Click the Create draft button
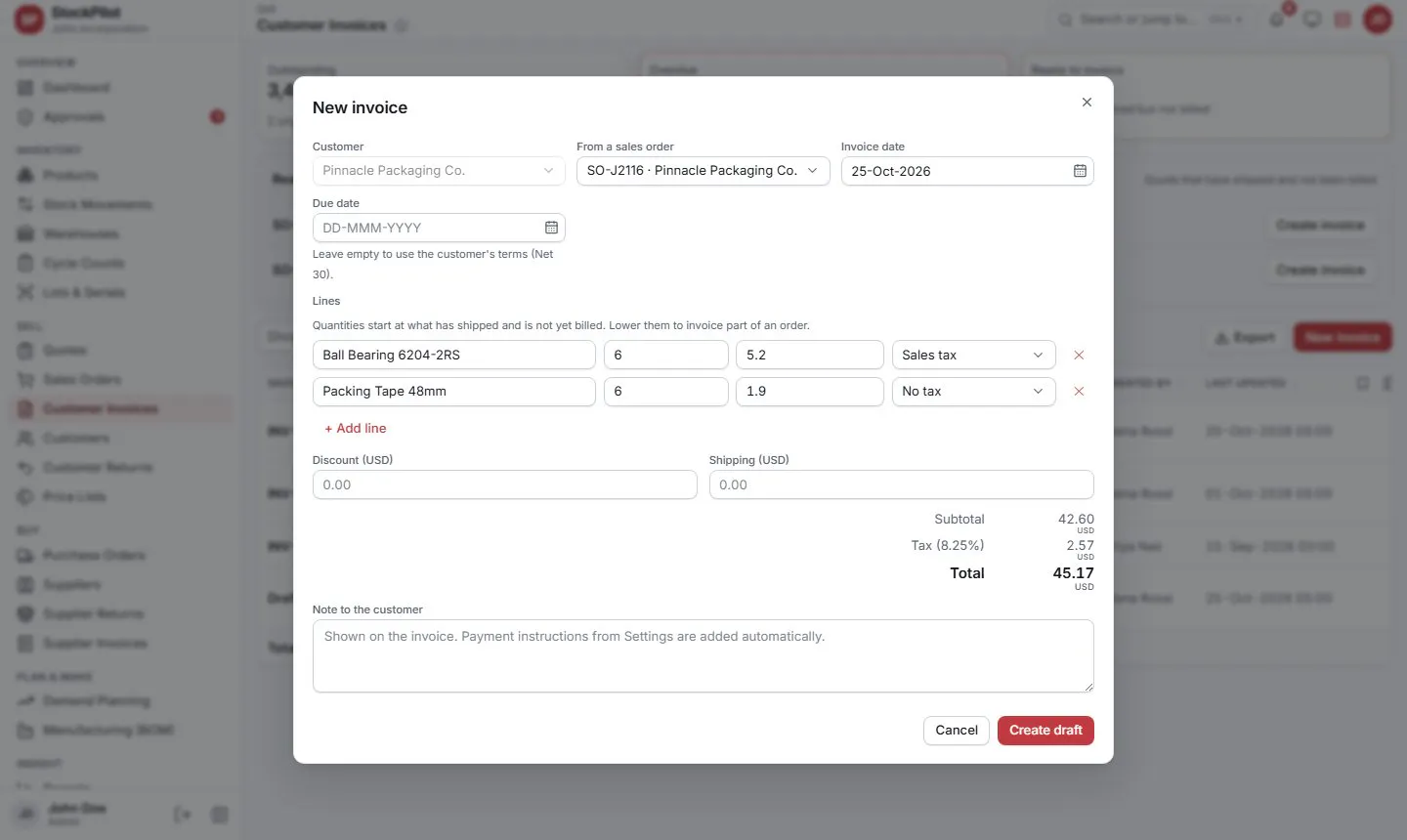1407x840 pixels. [x=1045, y=731]
